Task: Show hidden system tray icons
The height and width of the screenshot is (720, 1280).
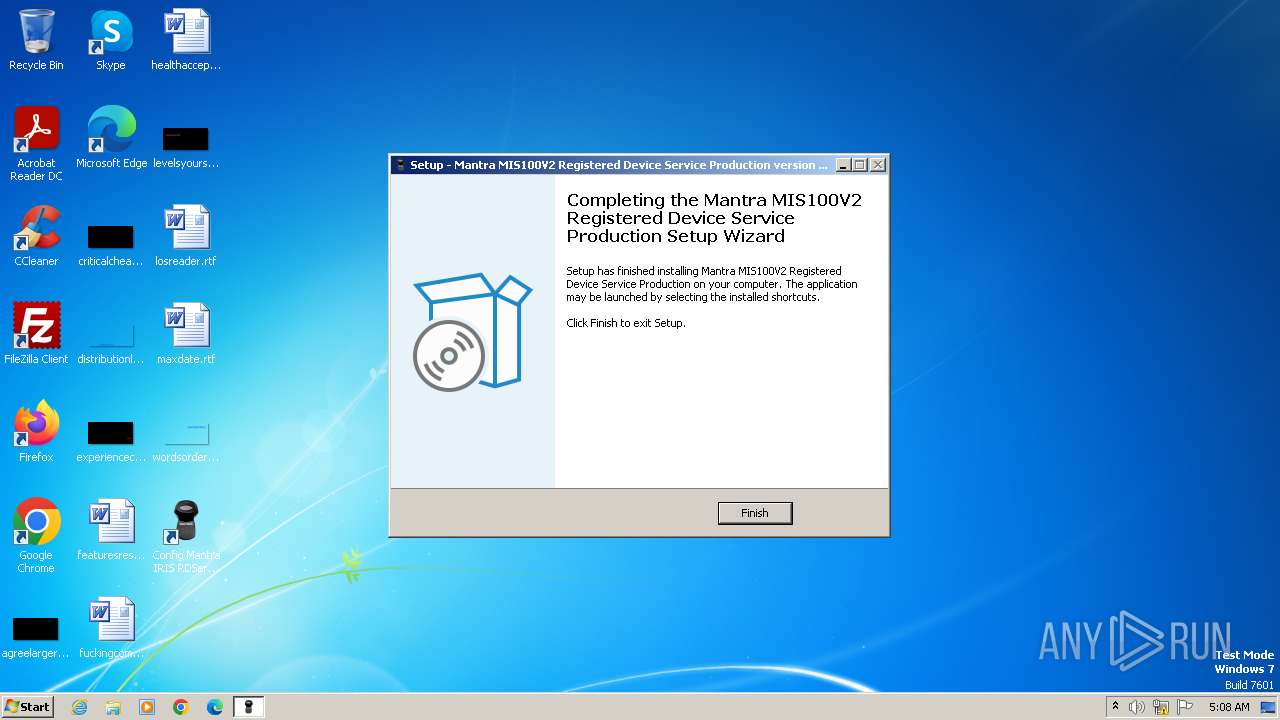Action: point(1115,707)
